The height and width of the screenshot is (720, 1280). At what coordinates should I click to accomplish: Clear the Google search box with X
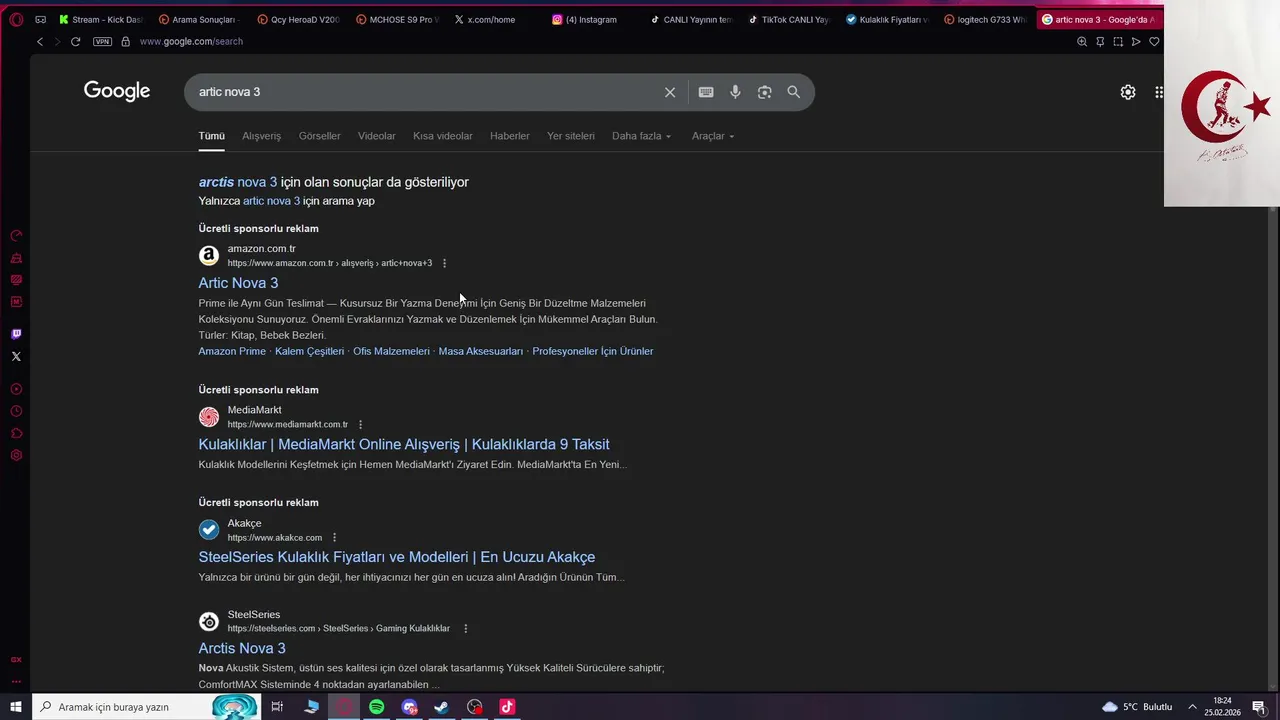(670, 92)
